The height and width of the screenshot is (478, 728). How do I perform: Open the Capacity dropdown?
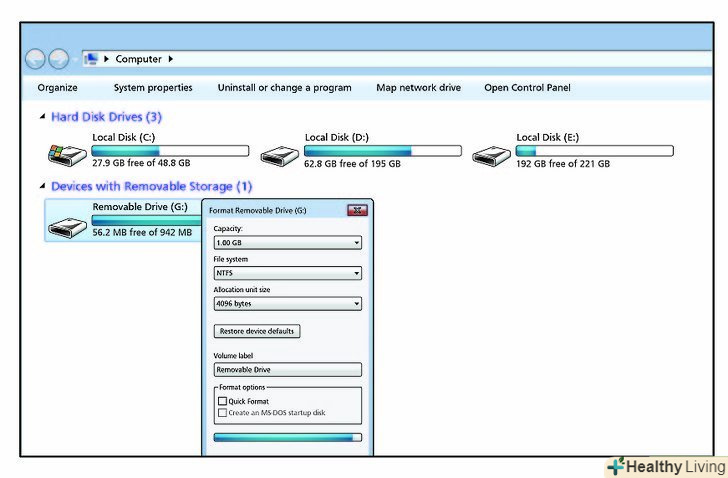pos(287,242)
